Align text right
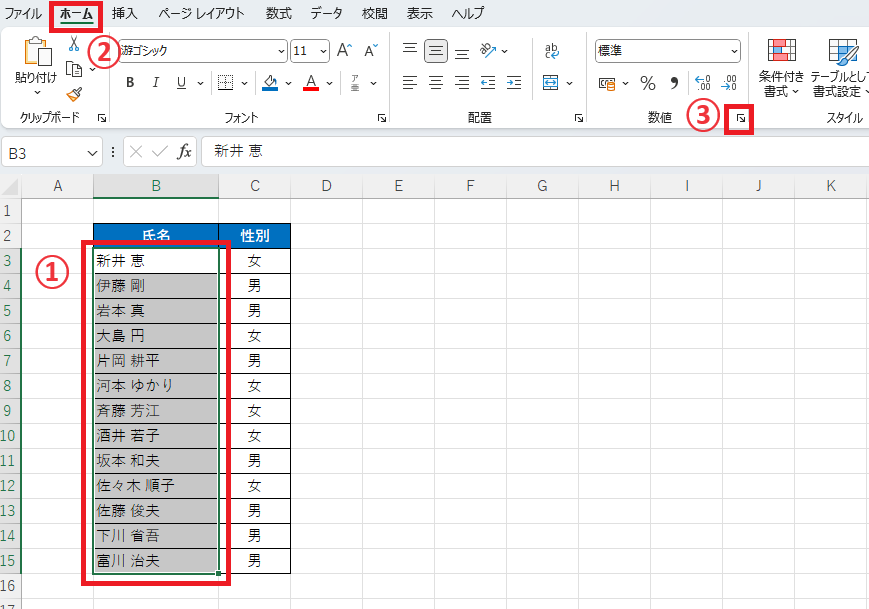 pos(462,83)
